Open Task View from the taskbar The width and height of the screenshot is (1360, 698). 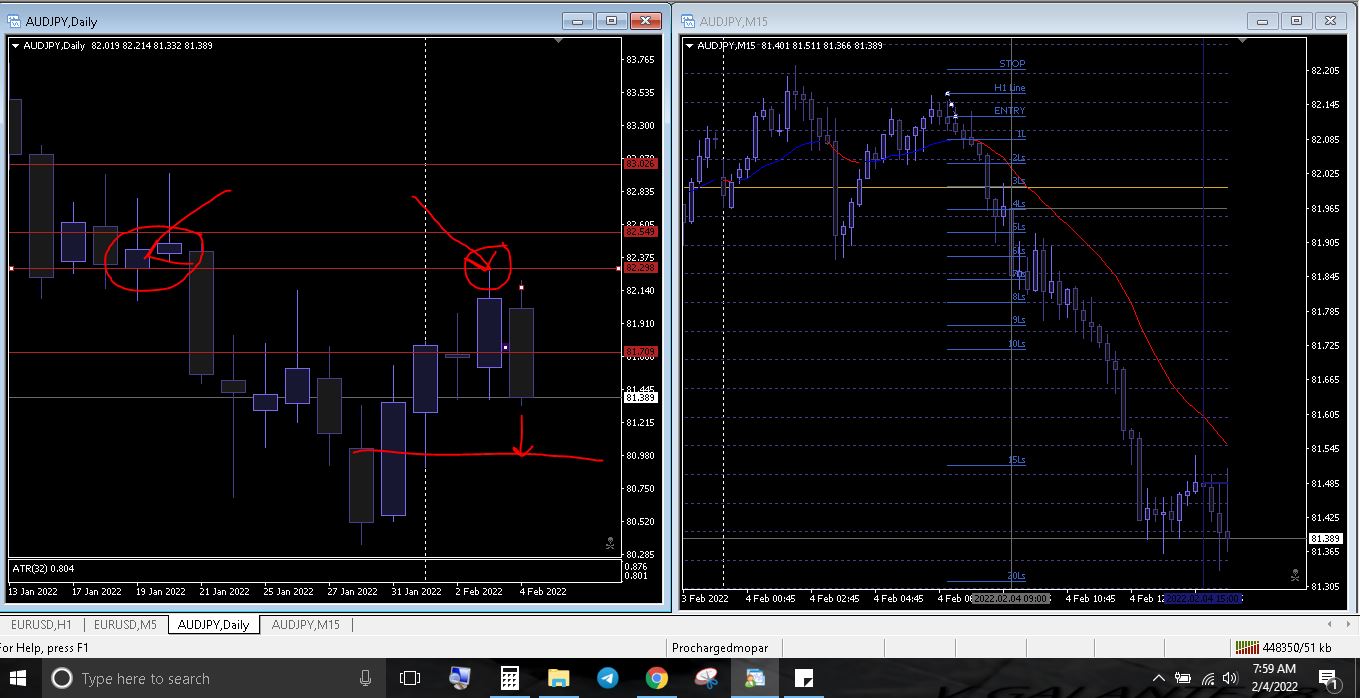pyautogui.click(x=410, y=678)
